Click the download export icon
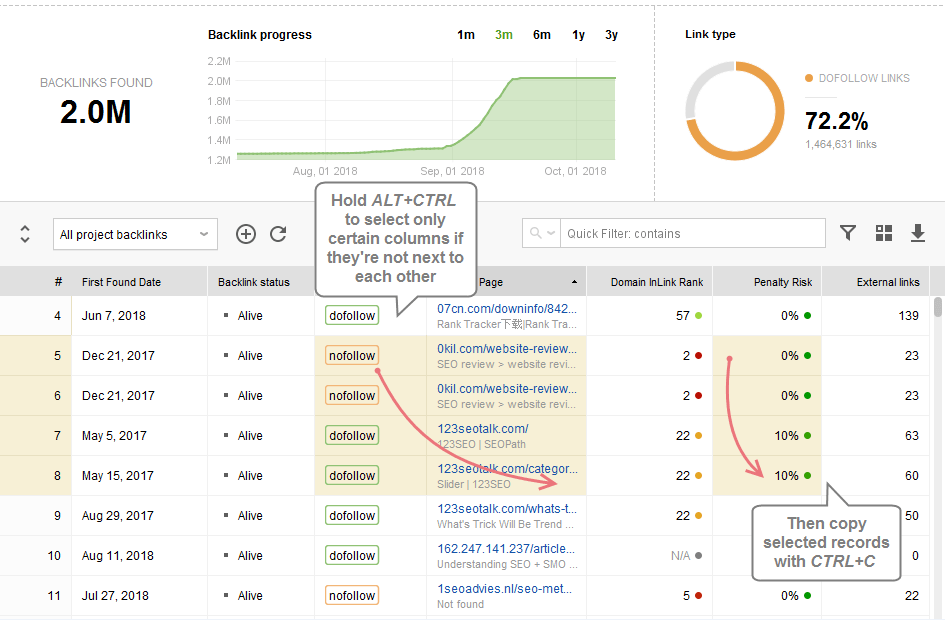Viewport: 945px width, 620px height. [x=918, y=233]
